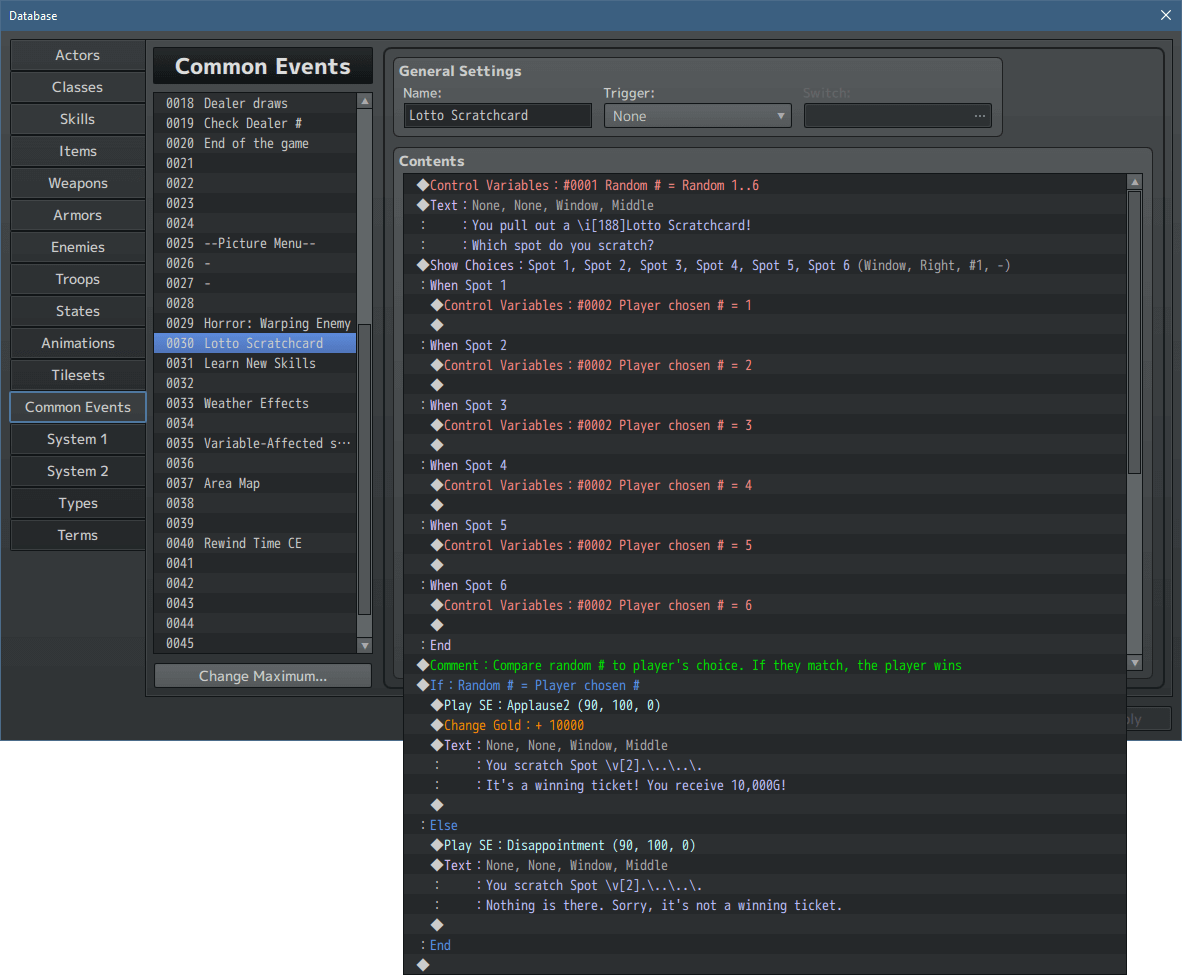Image resolution: width=1182 pixels, height=977 pixels.
Task: Switch to the Items tab
Action: tap(78, 152)
